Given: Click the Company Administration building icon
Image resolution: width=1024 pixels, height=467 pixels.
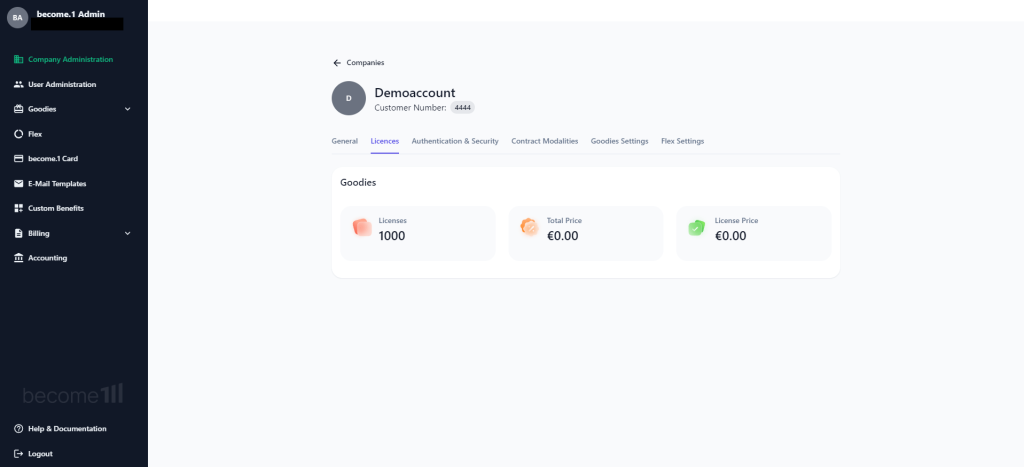Looking at the screenshot, I should pos(18,59).
